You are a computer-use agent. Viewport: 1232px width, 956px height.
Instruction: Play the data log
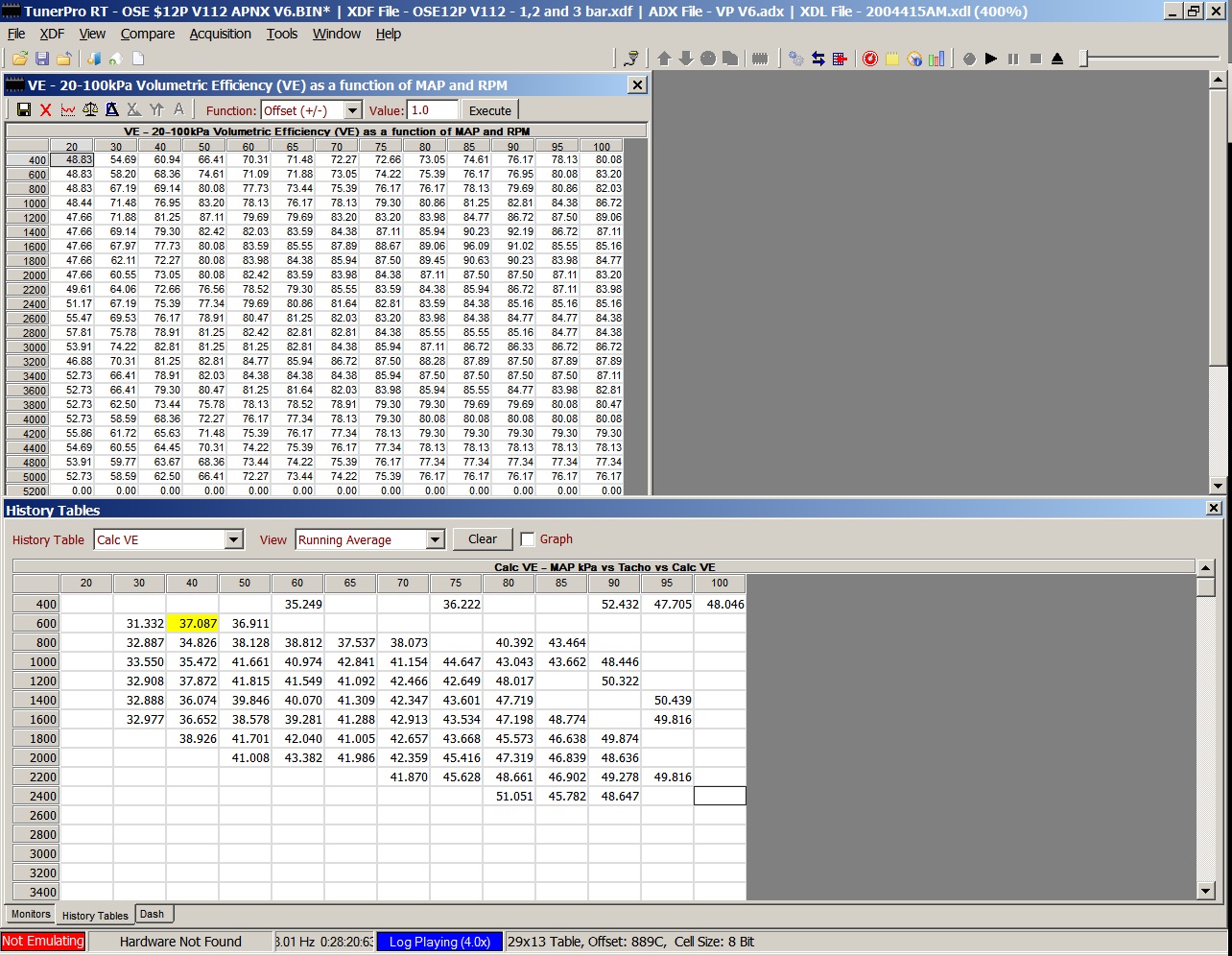pos(991,59)
